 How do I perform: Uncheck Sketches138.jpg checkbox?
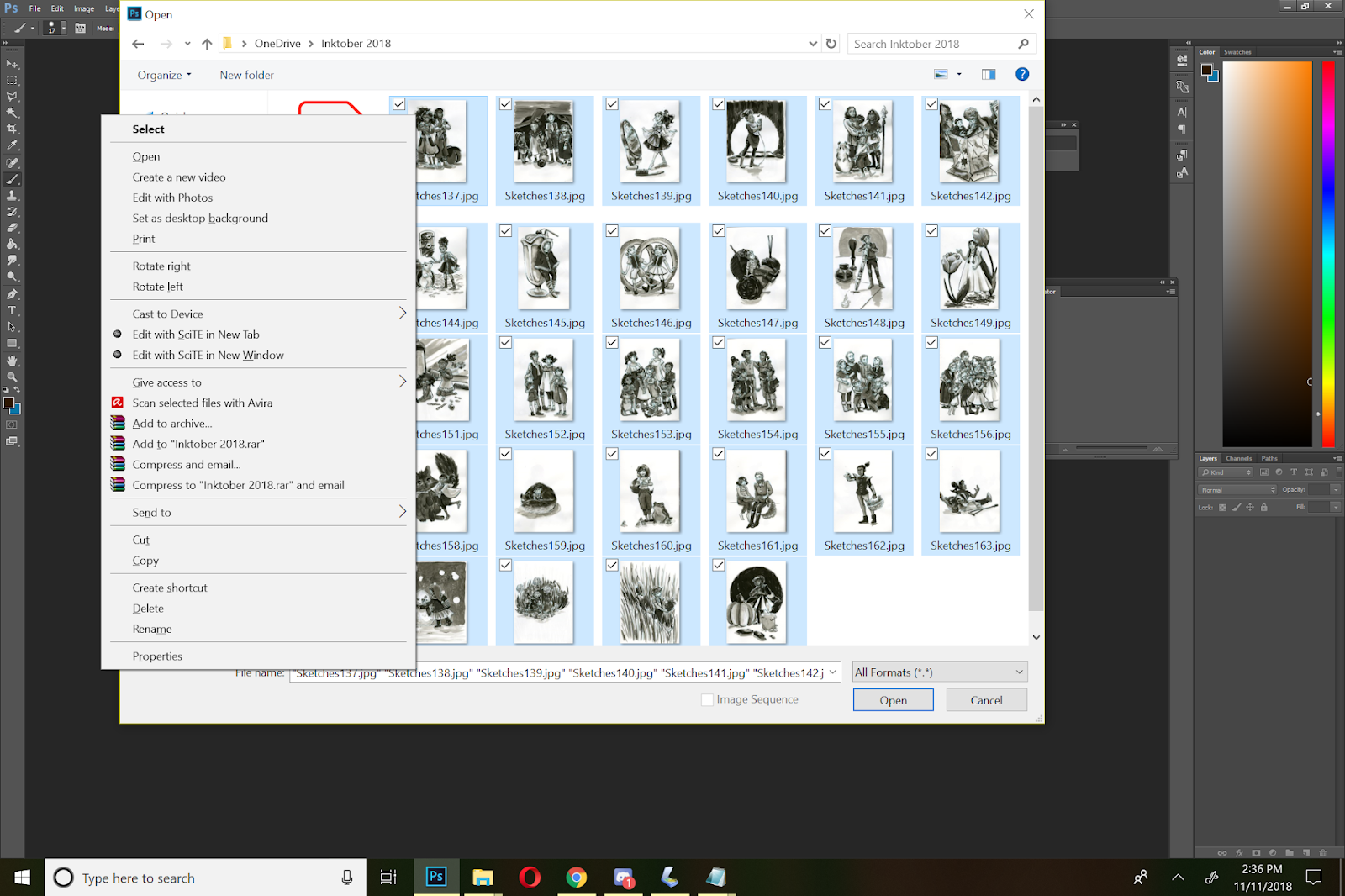505,104
